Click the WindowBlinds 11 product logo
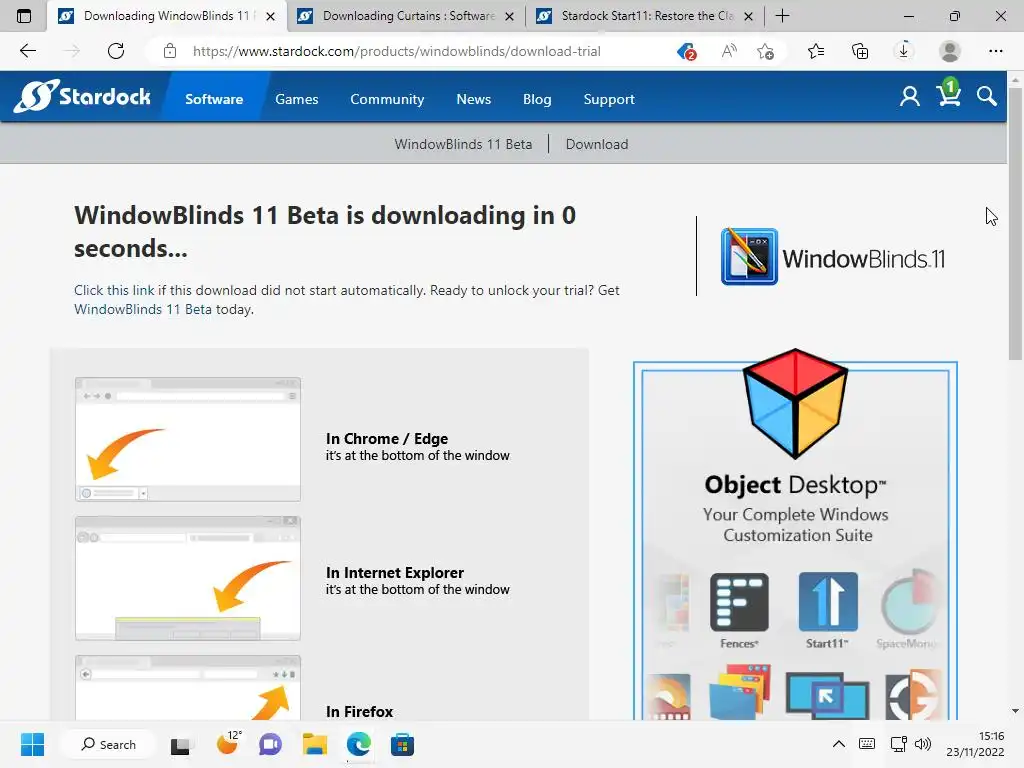 (x=833, y=257)
